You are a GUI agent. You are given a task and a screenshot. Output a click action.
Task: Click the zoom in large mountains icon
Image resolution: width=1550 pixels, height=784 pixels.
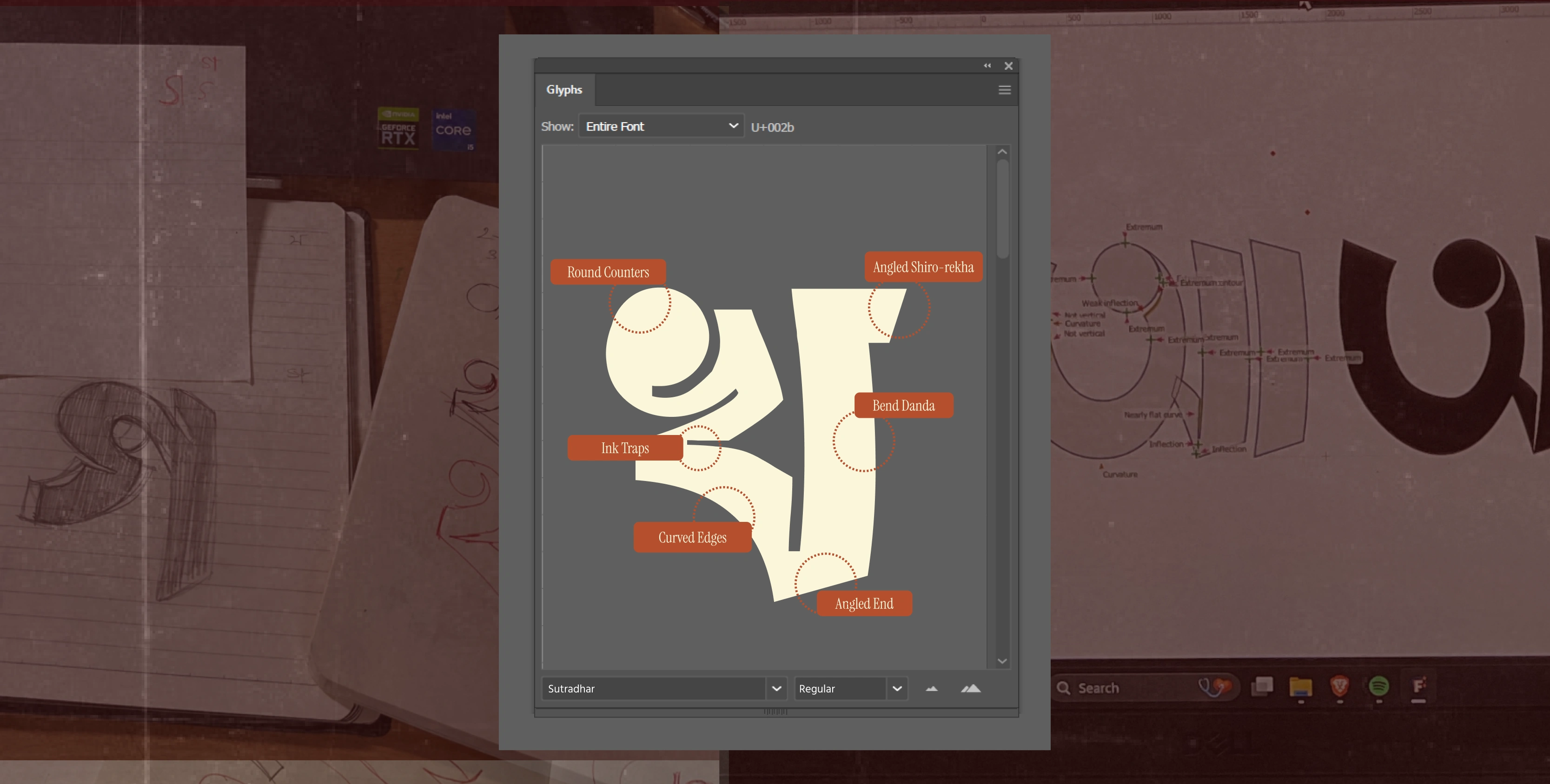(x=971, y=688)
